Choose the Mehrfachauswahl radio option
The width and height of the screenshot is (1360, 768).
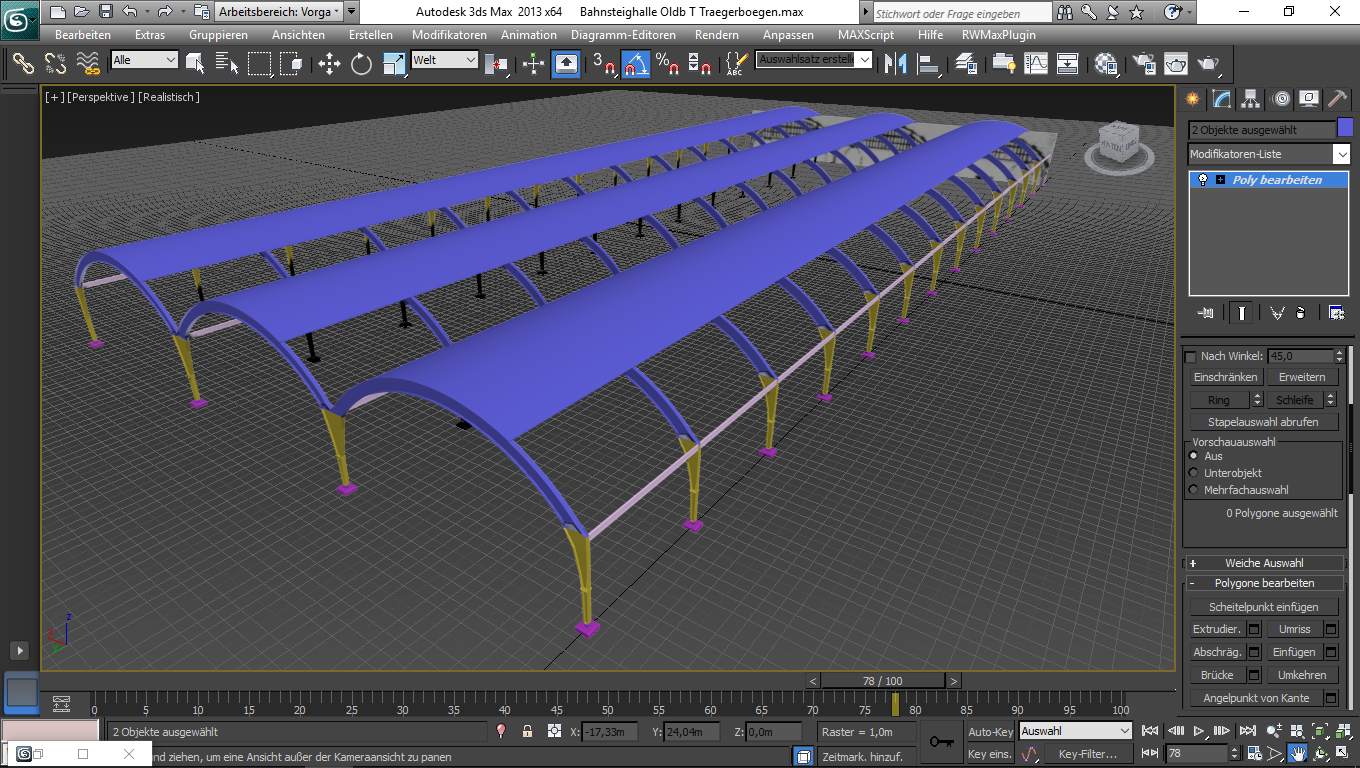(1193, 490)
